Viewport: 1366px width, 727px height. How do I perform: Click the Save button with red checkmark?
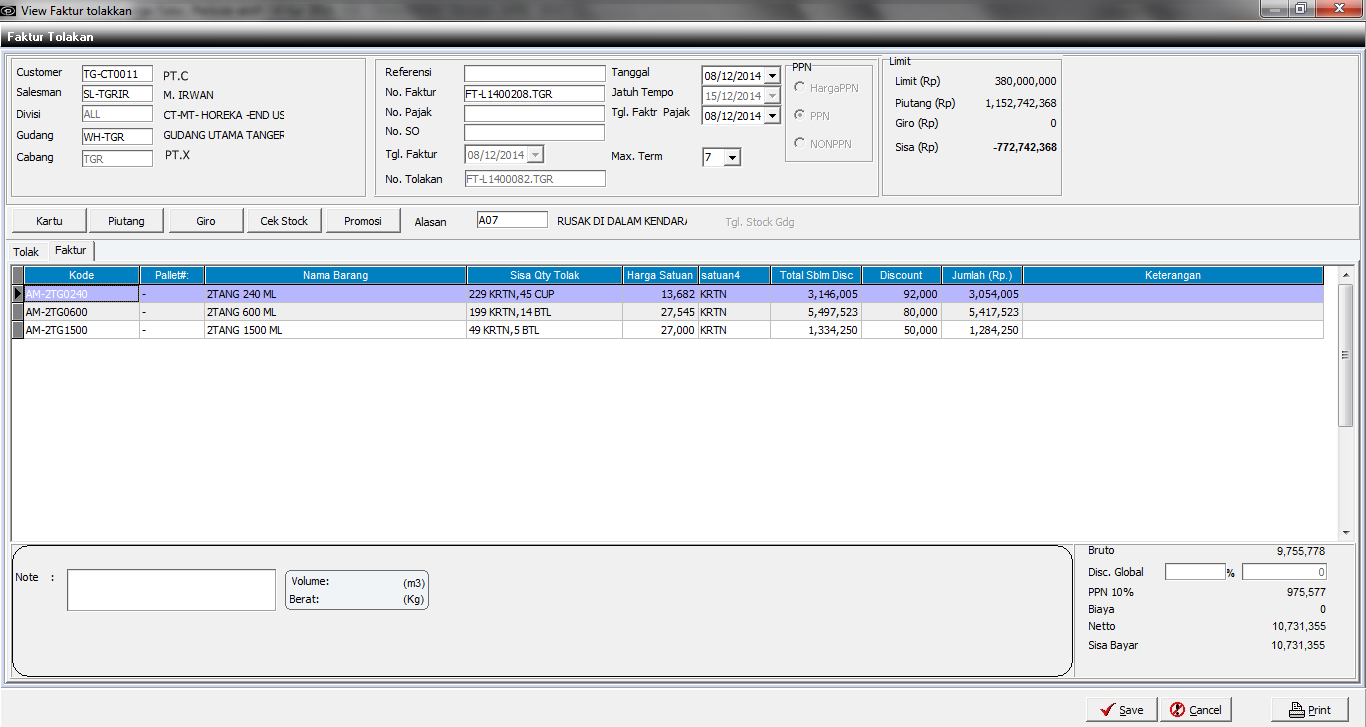tap(1121, 709)
